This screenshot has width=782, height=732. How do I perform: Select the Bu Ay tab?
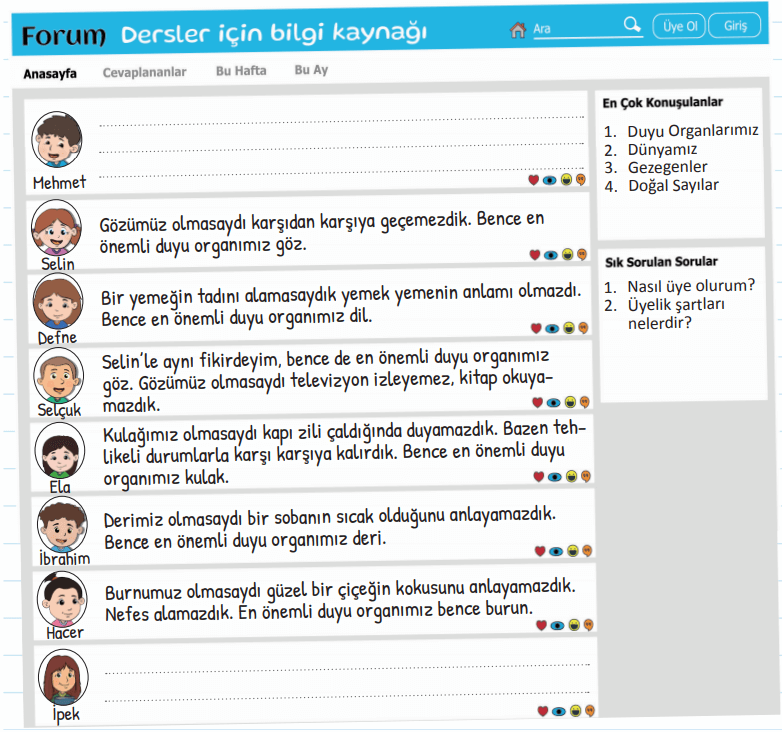[311, 70]
